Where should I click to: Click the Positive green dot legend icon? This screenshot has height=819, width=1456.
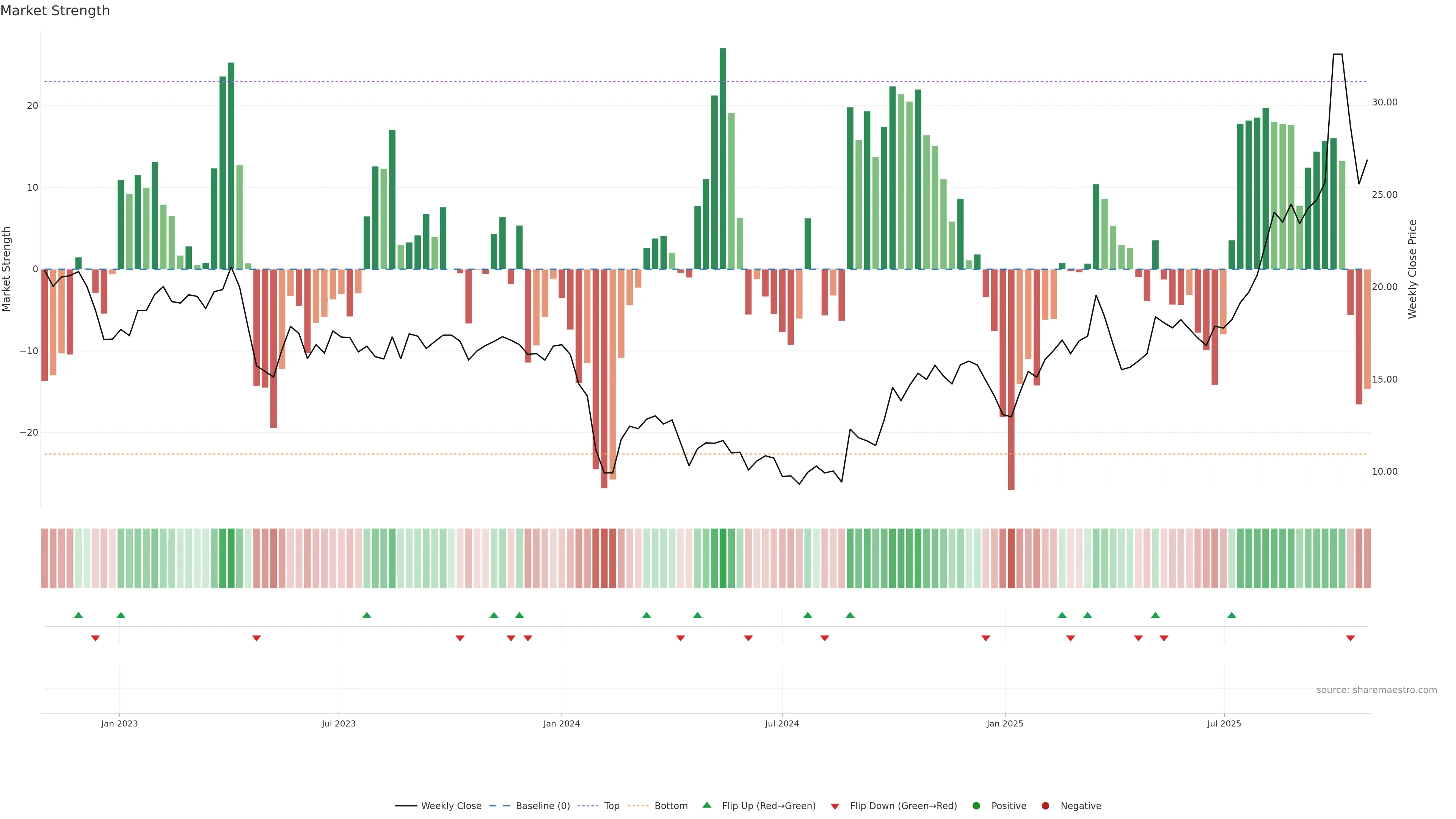(x=976, y=805)
